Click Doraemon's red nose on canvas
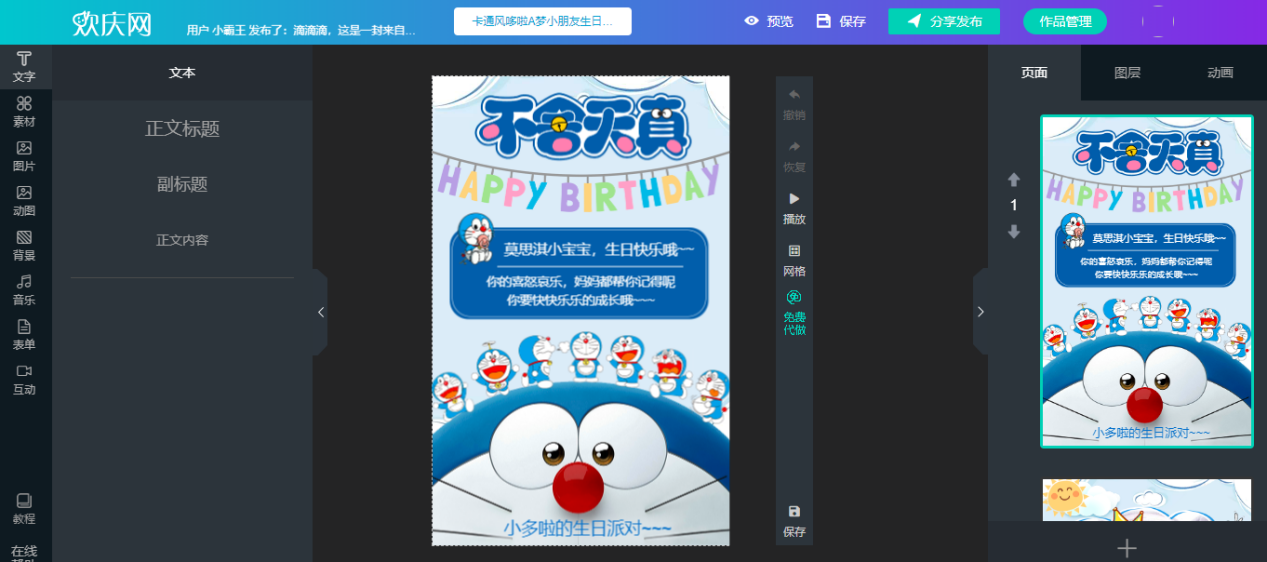The width and height of the screenshot is (1267, 562). (x=578, y=486)
